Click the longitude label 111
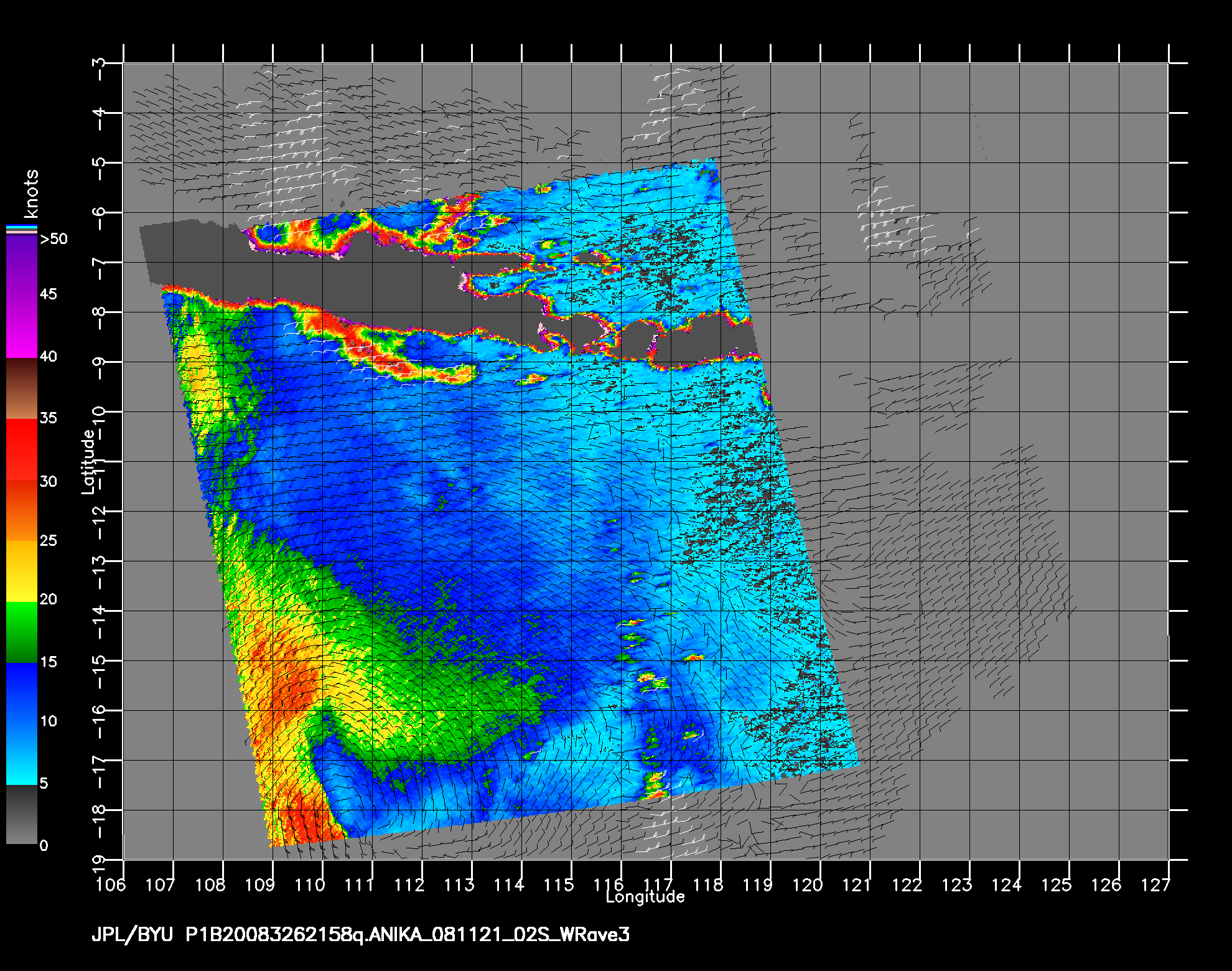Image resolution: width=1232 pixels, height=971 pixels. (x=360, y=884)
